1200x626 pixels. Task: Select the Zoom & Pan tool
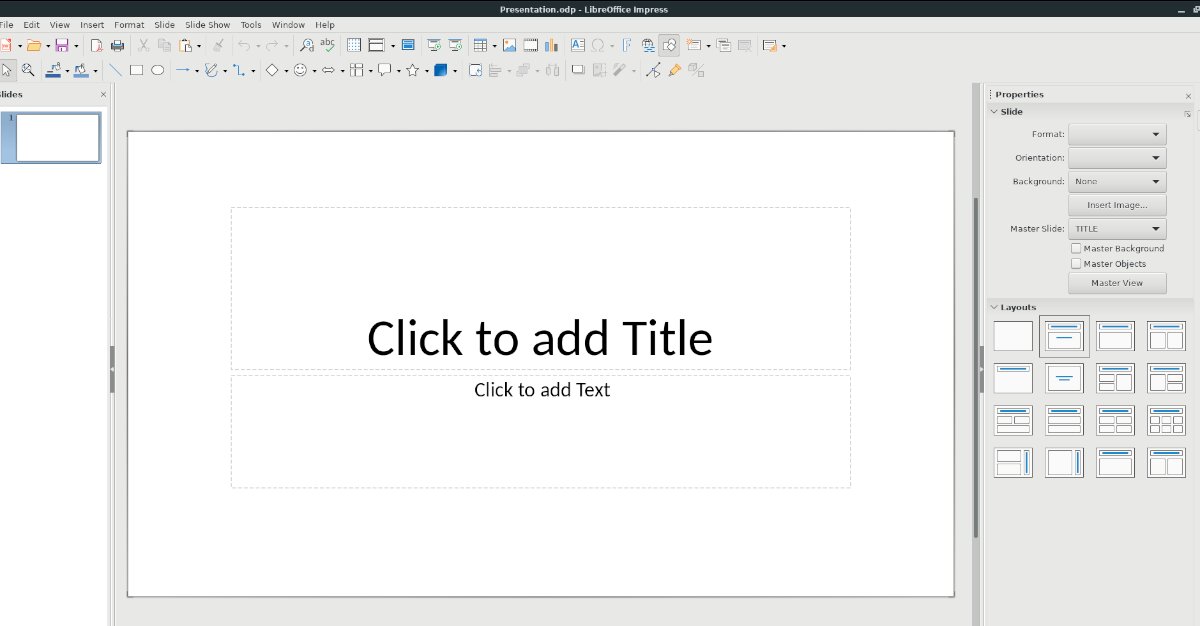[x=28, y=70]
